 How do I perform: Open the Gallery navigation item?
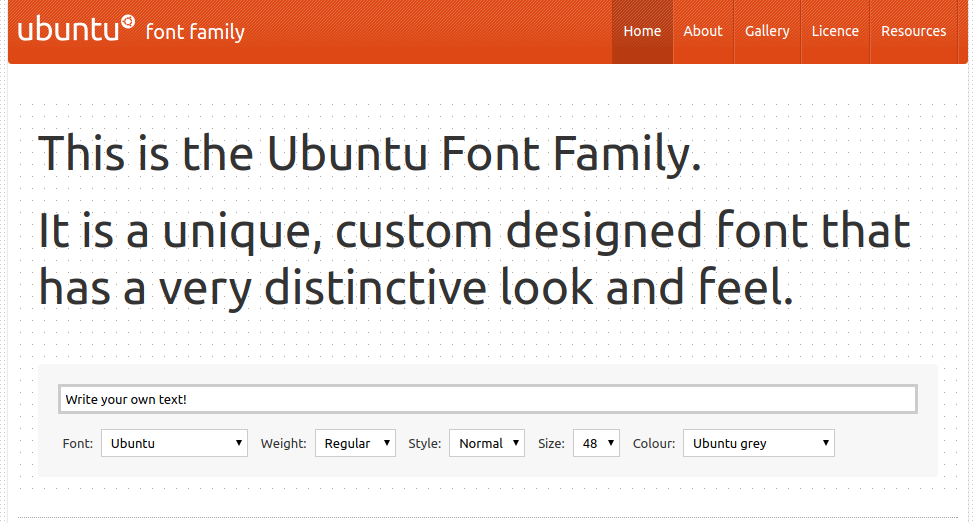click(767, 31)
